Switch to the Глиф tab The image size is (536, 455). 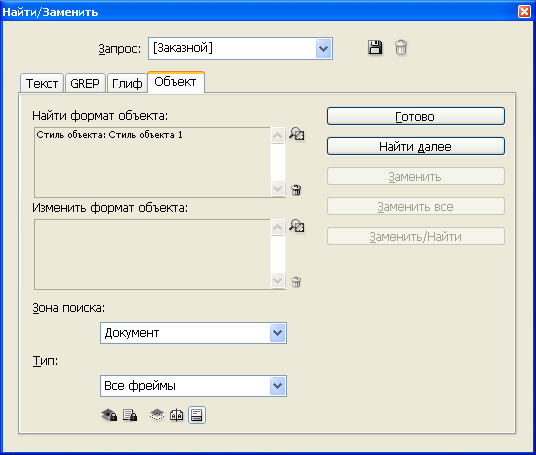(x=127, y=83)
